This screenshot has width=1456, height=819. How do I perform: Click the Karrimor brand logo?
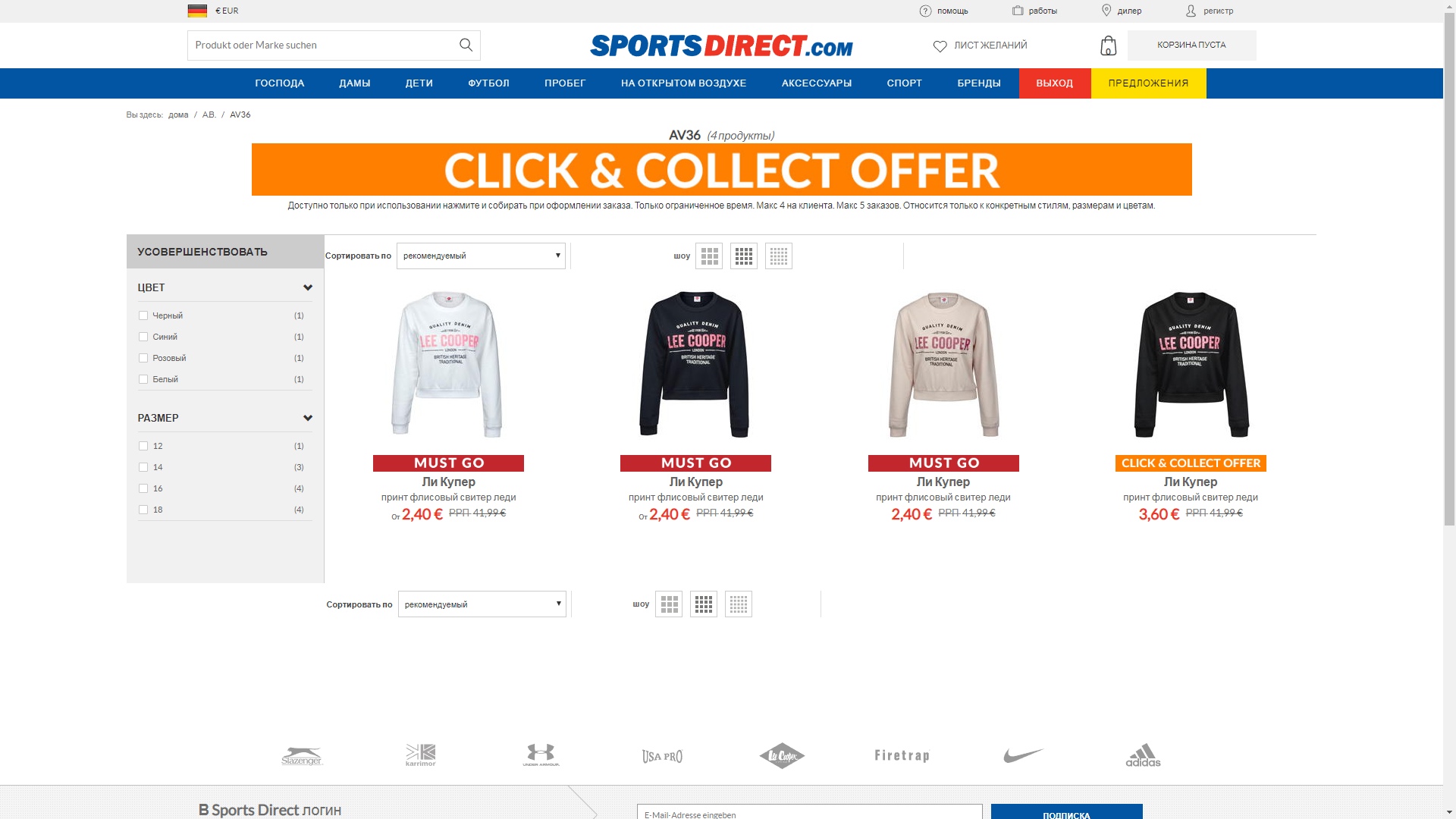[421, 755]
